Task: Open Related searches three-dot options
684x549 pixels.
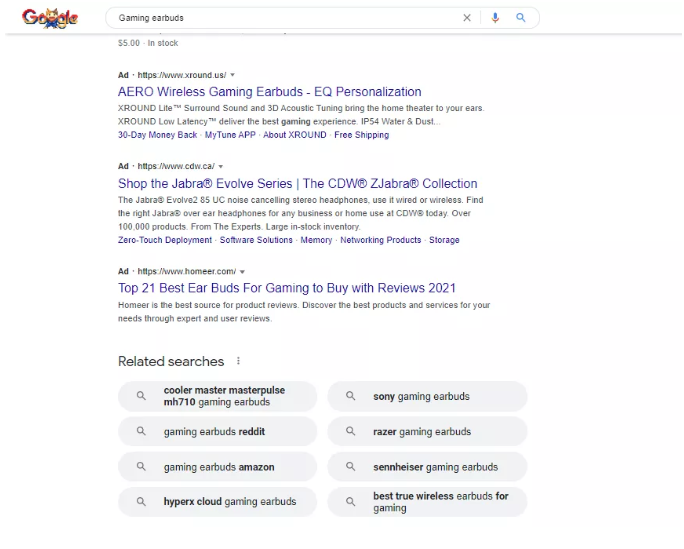Action: click(x=238, y=361)
